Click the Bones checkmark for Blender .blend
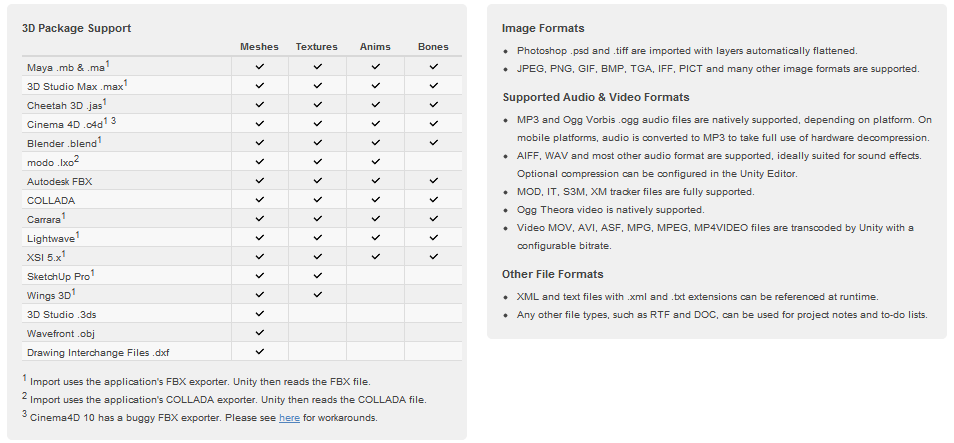This screenshot has width=954, height=443. tap(433, 142)
